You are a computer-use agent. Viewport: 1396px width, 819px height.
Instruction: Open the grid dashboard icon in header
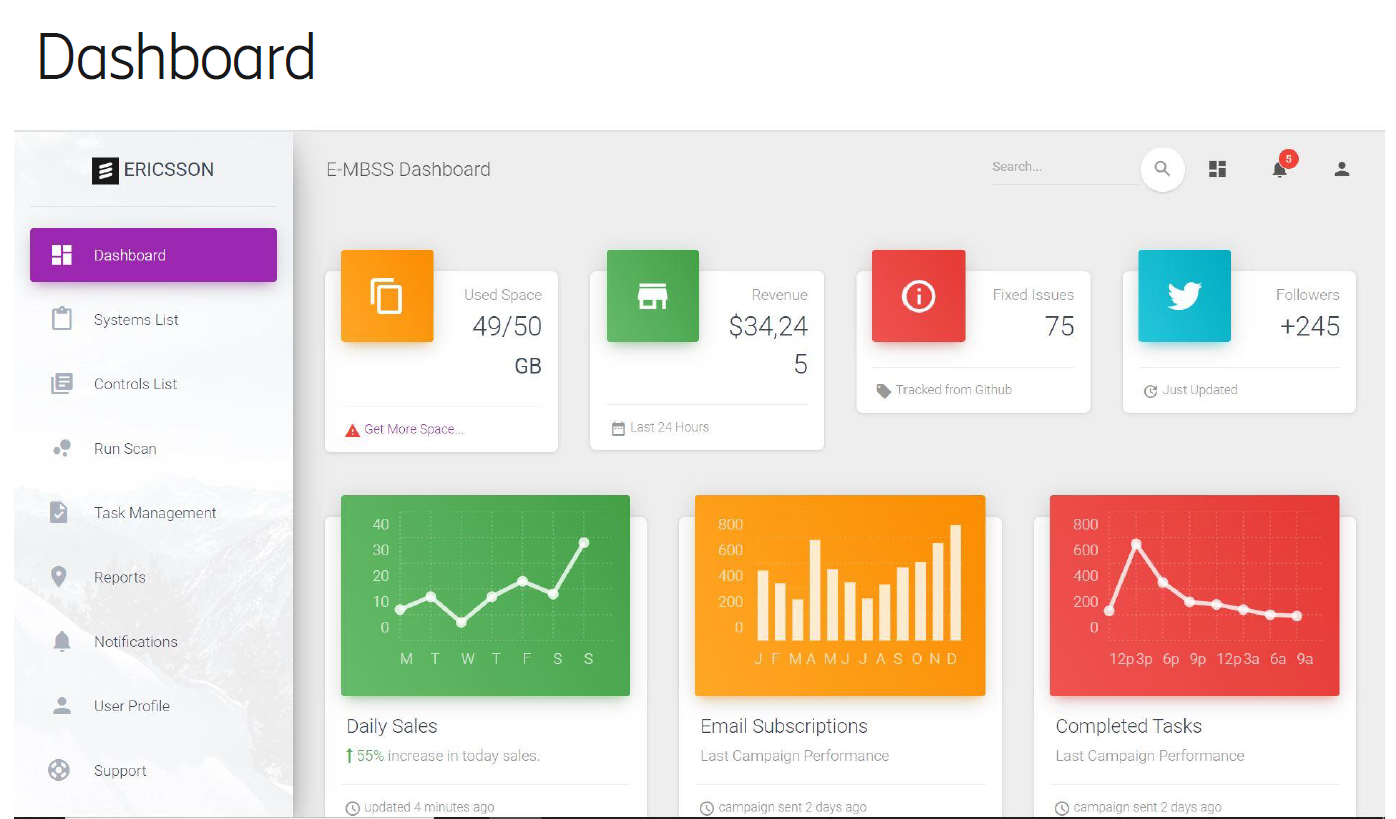(1217, 169)
